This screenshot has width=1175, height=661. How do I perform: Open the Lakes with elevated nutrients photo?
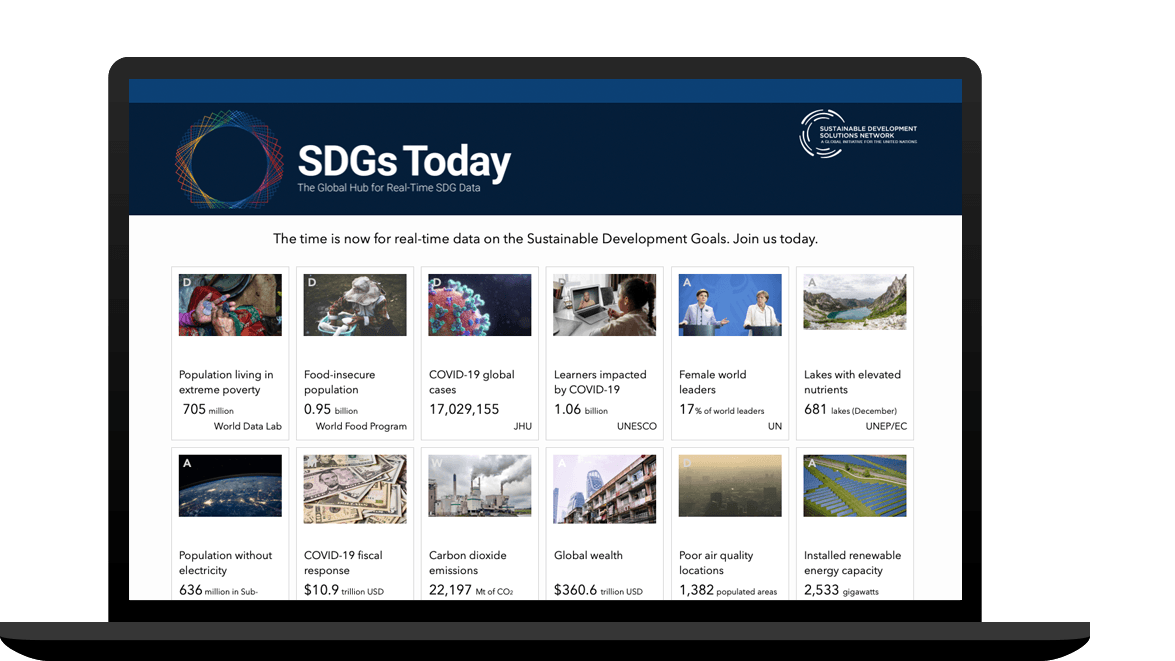855,302
